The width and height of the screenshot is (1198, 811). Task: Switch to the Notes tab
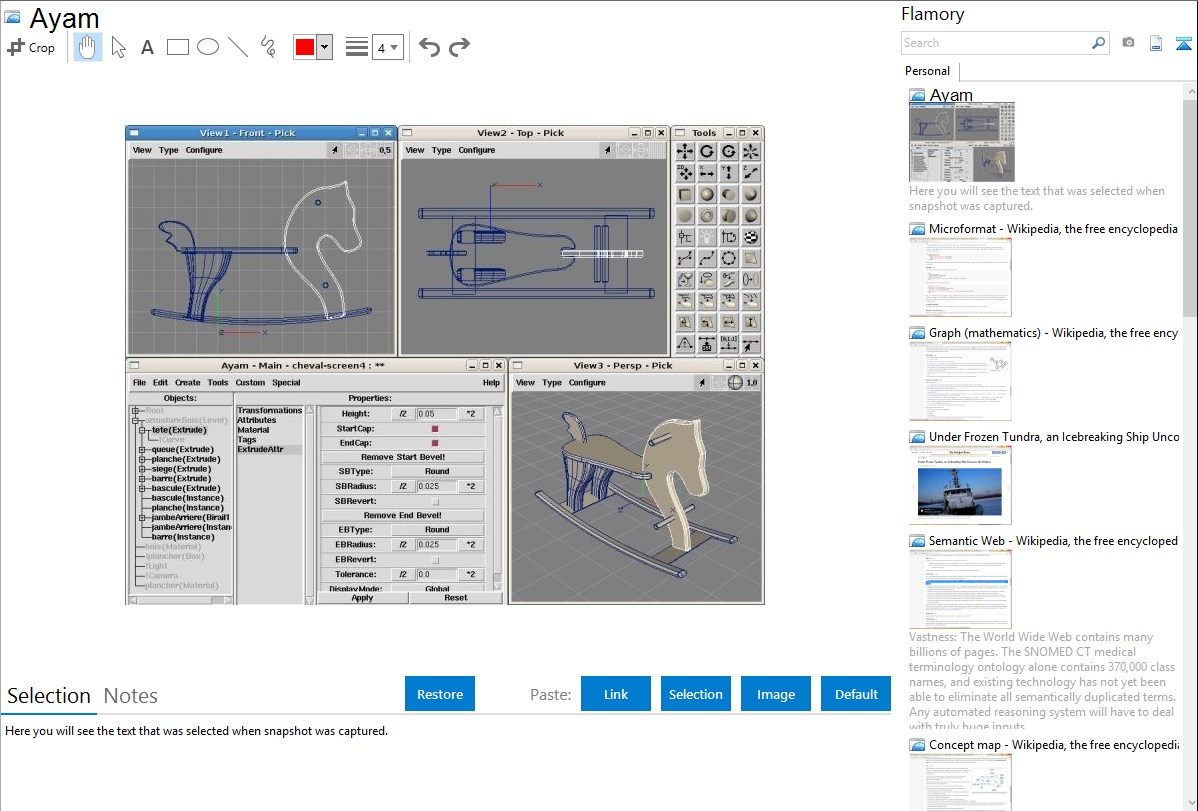(131, 696)
